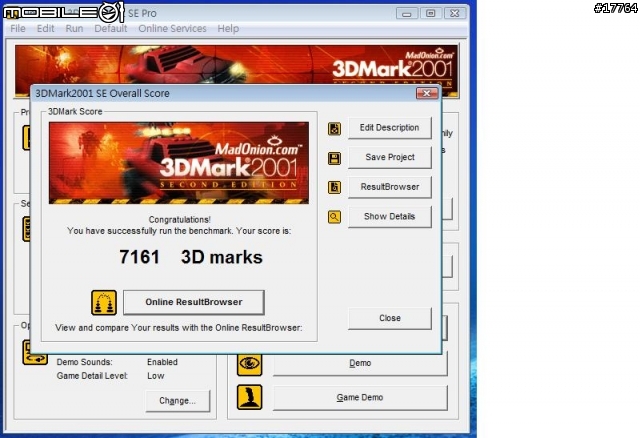Viewport: 640px width, 438px height.
Task: Click Show Details button
Action: click(389, 216)
